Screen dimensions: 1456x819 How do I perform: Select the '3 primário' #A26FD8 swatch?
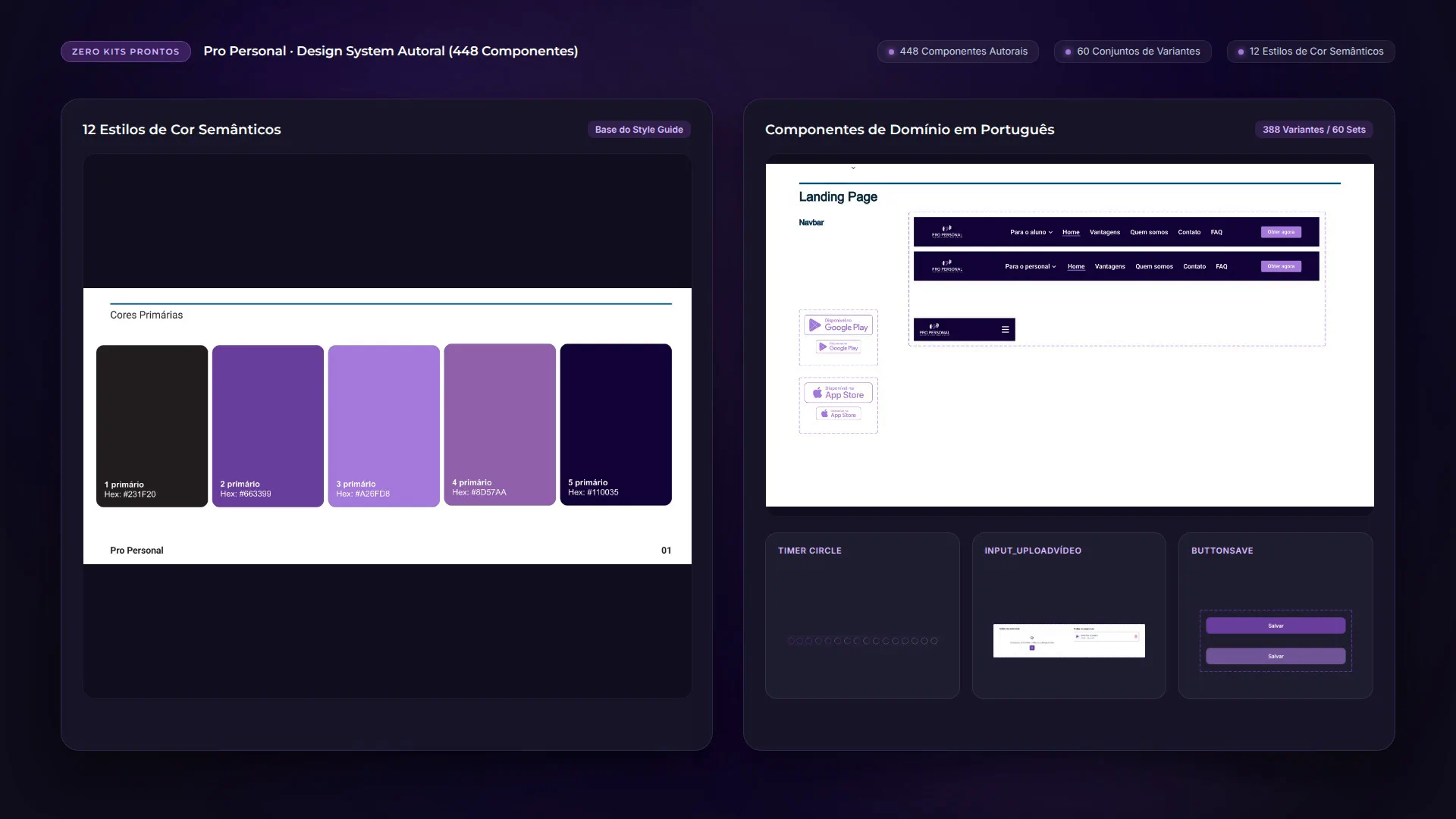[x=384, y=426]
